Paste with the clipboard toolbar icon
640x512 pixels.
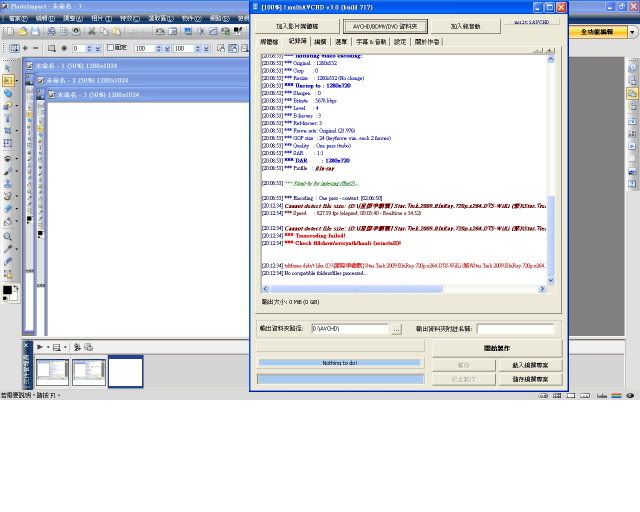[117, 31]
